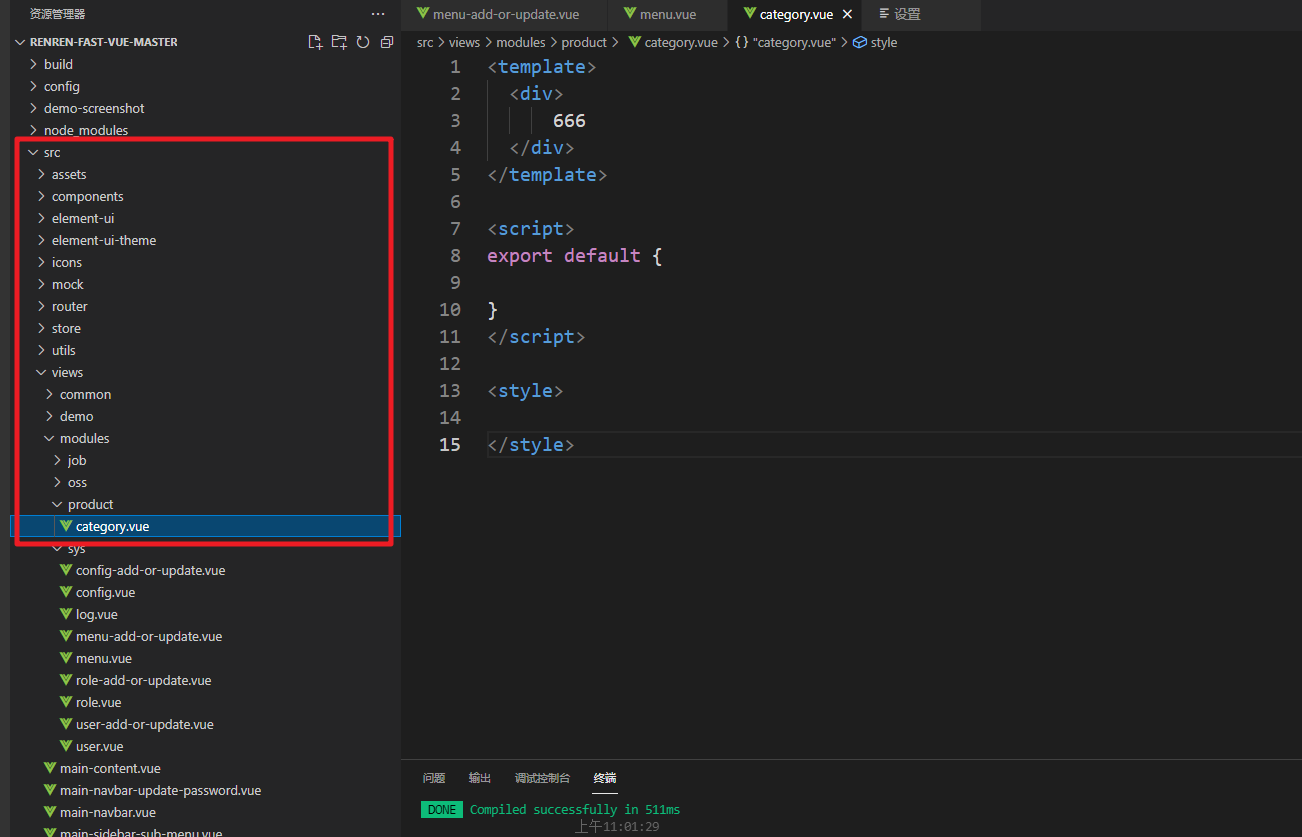Open the 输出 output panel tab

coord(480,778)
